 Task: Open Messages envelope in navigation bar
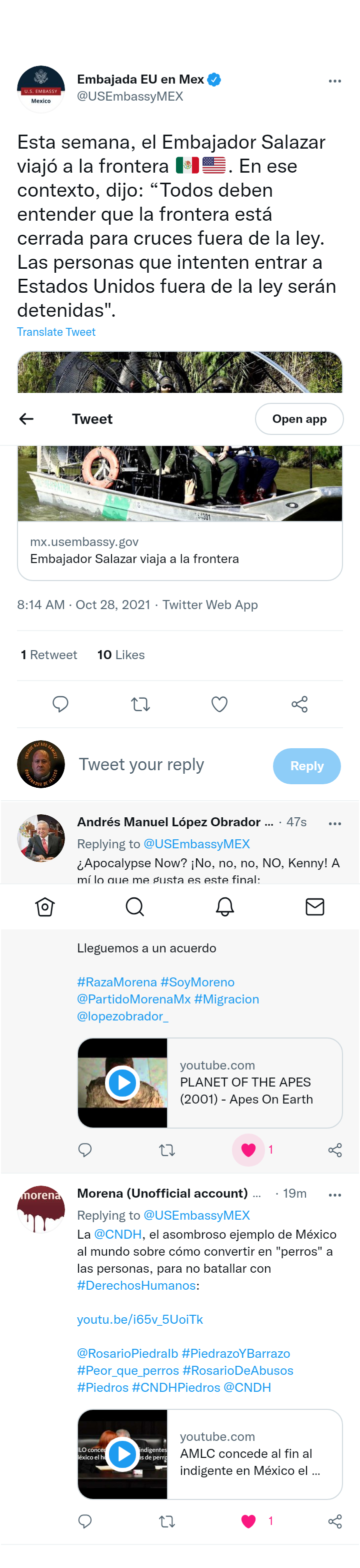point(315,907)
